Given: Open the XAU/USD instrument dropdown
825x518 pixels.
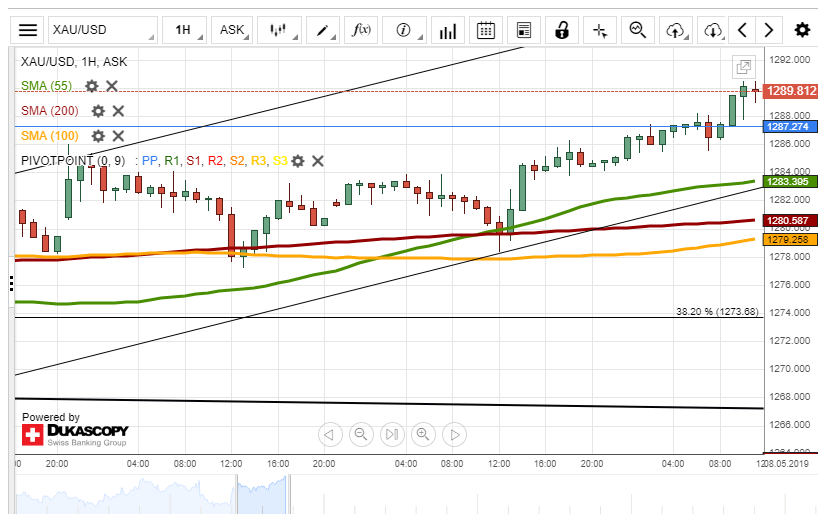Looking at the screenshot, I should click(103, 30).
